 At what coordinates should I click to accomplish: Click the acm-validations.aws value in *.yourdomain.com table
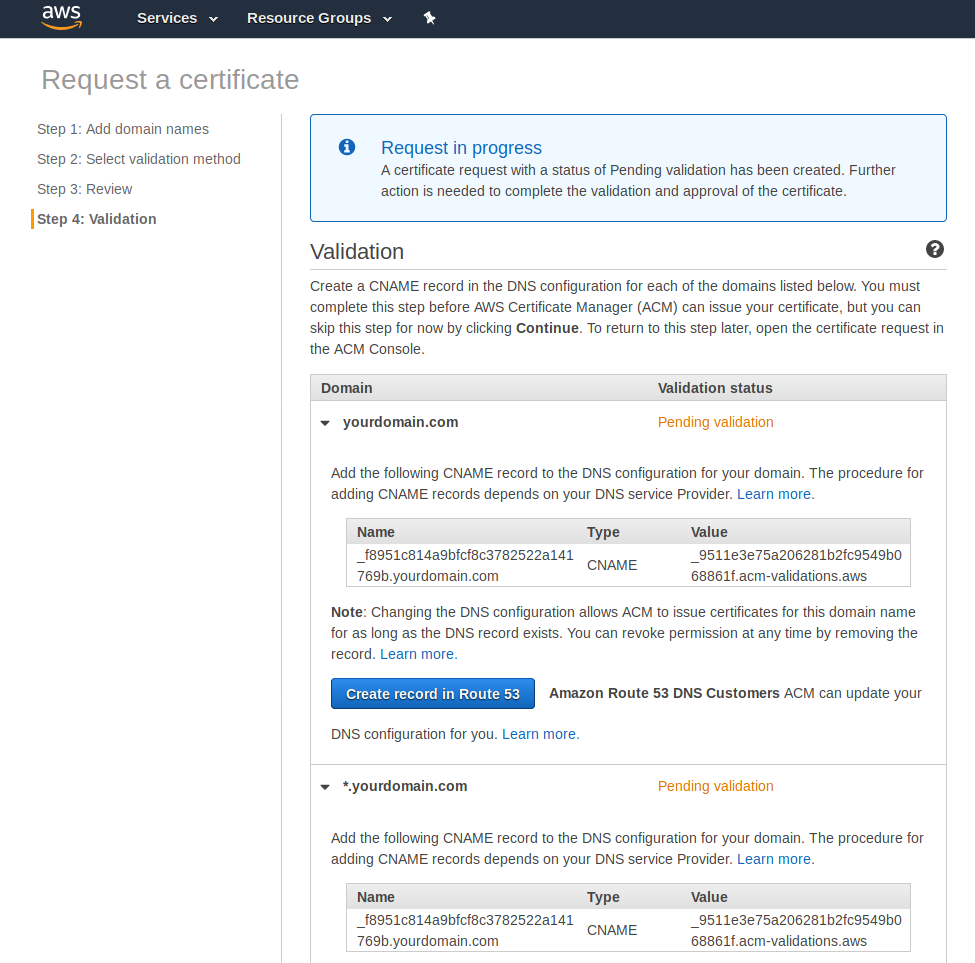click(x=796, y=931)
